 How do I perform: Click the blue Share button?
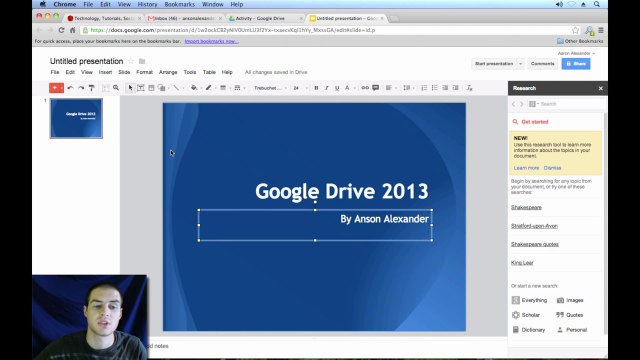576,64
